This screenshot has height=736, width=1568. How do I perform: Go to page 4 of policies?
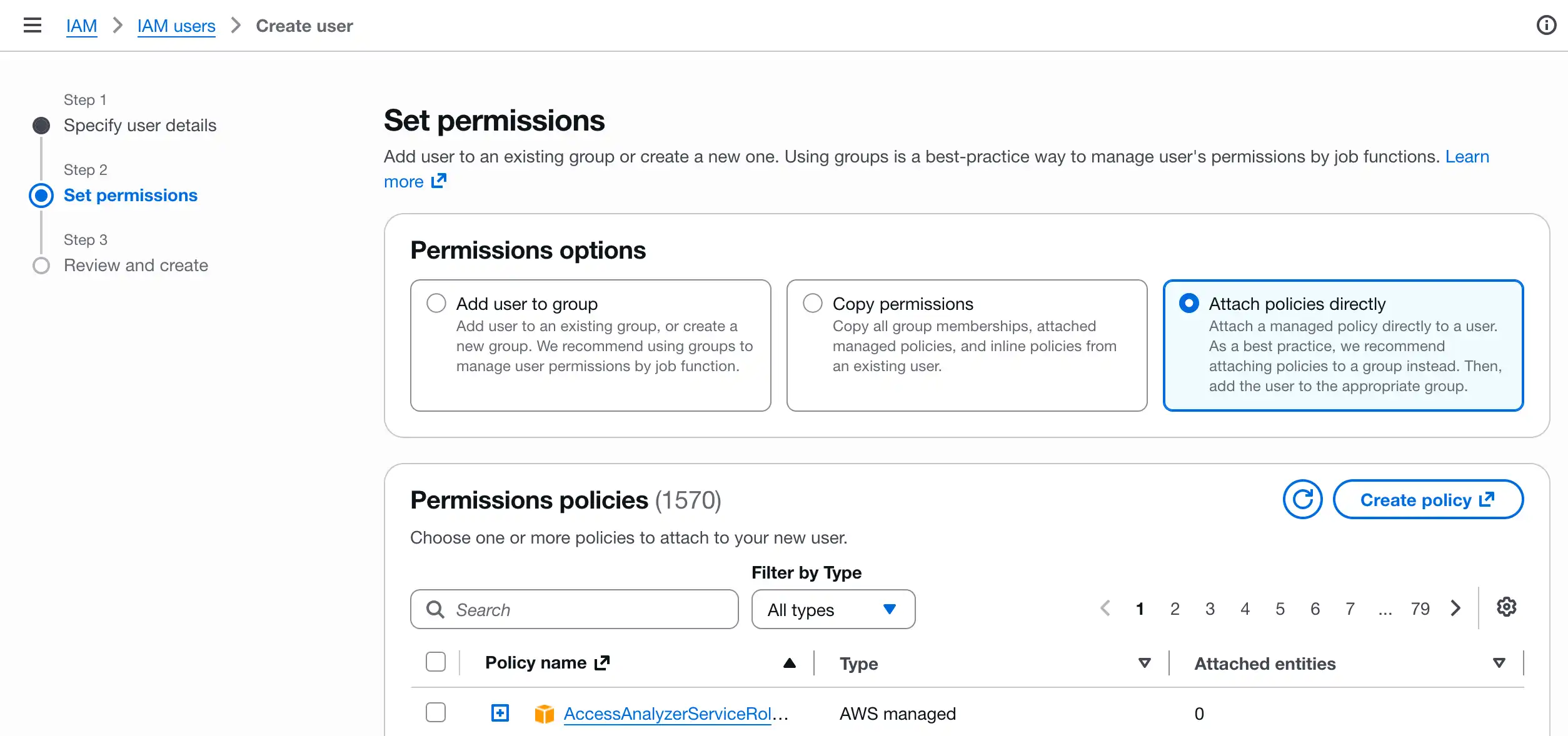(x=1245, y=609)
